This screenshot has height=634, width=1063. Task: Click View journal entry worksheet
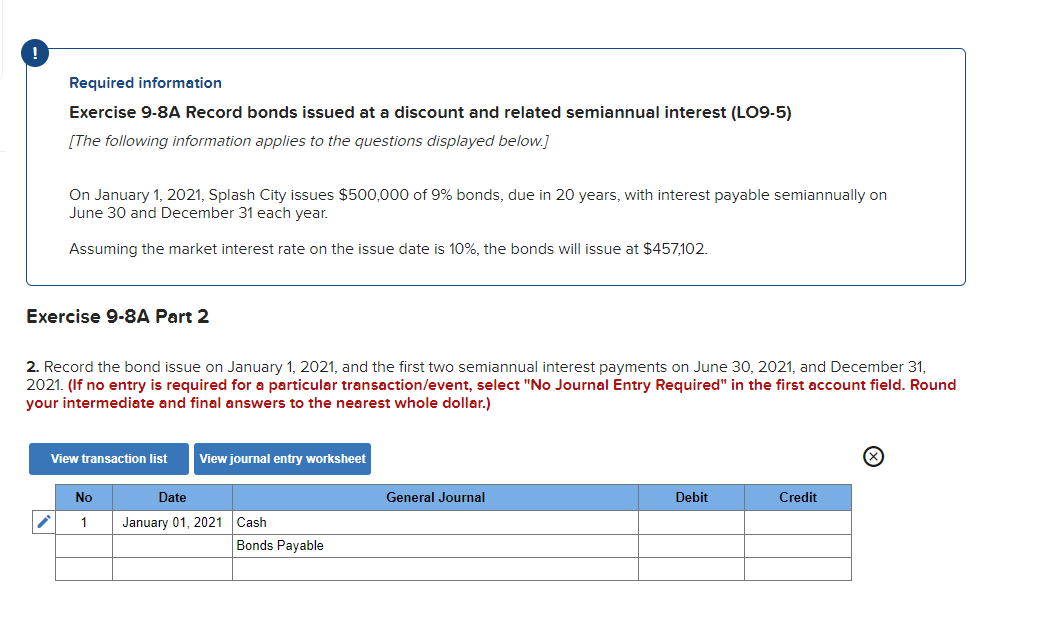(282, 458)
